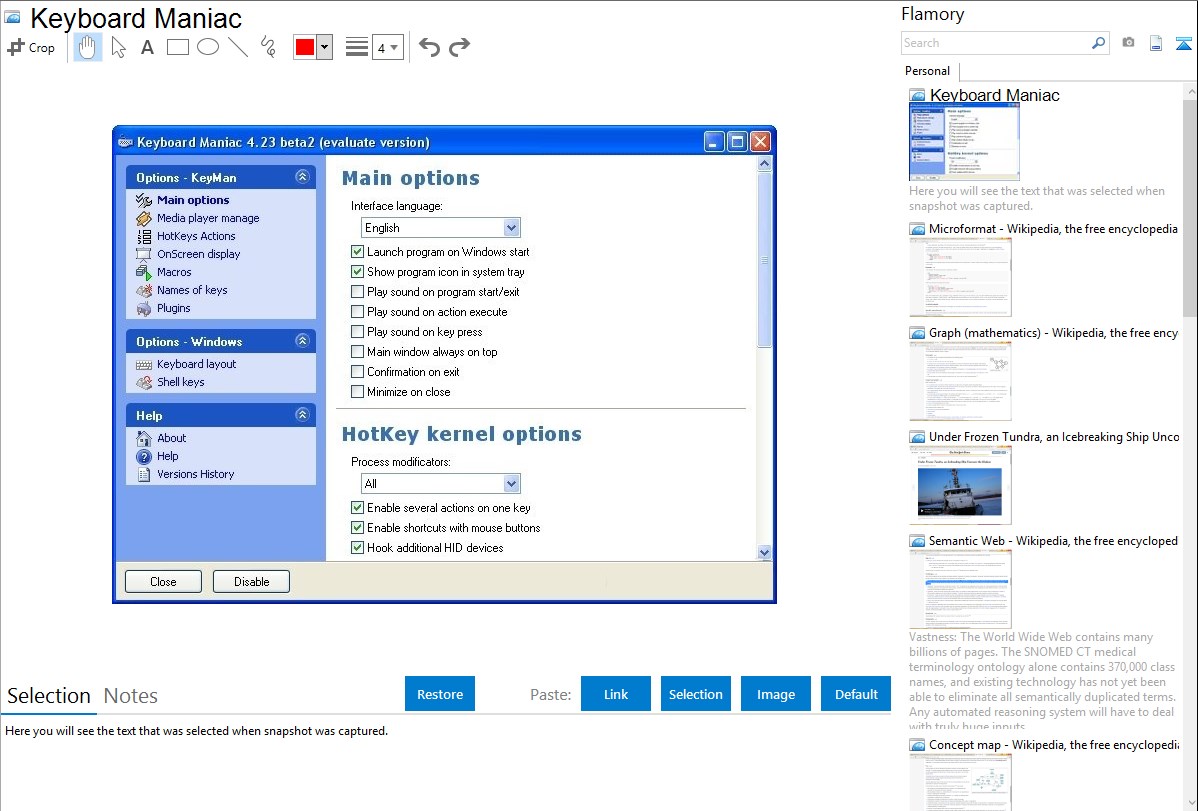The height and width of the screenshot is (811, 1198).
Task: Paste as Image
Action: click(x=775, y=694)
